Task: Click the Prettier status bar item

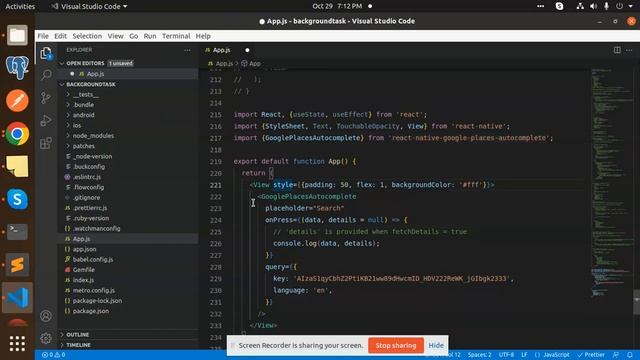Action: click(x=591, y=355)
